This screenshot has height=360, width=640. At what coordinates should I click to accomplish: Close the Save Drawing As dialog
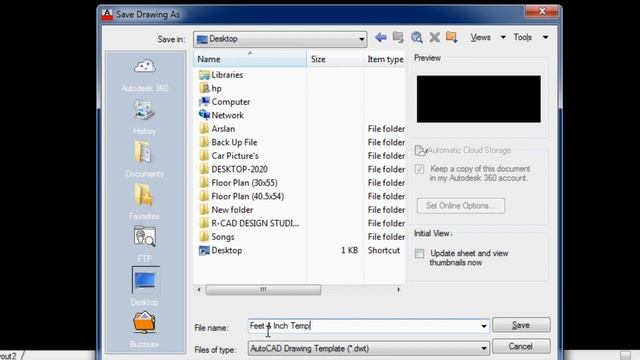pyautogui.click(x=542, y=11)
